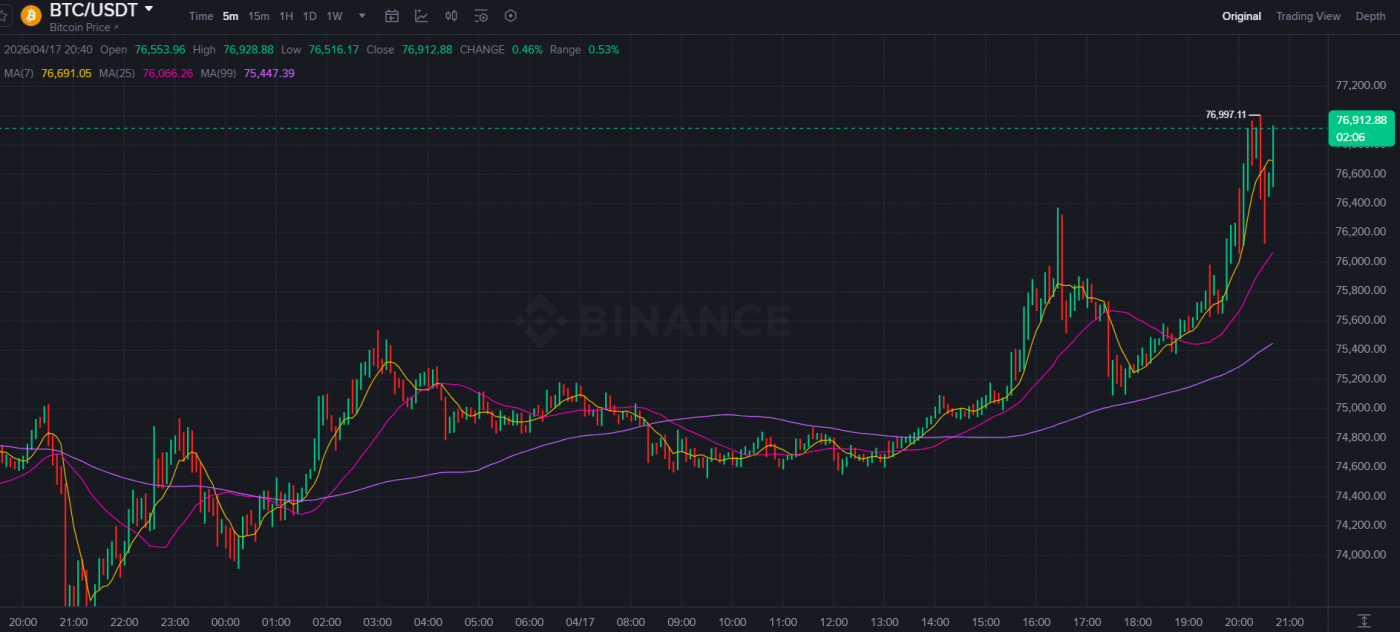Click the hexagon settings icon in toolbar
The height and width of the screenshot is (632, 1400).
511,16
